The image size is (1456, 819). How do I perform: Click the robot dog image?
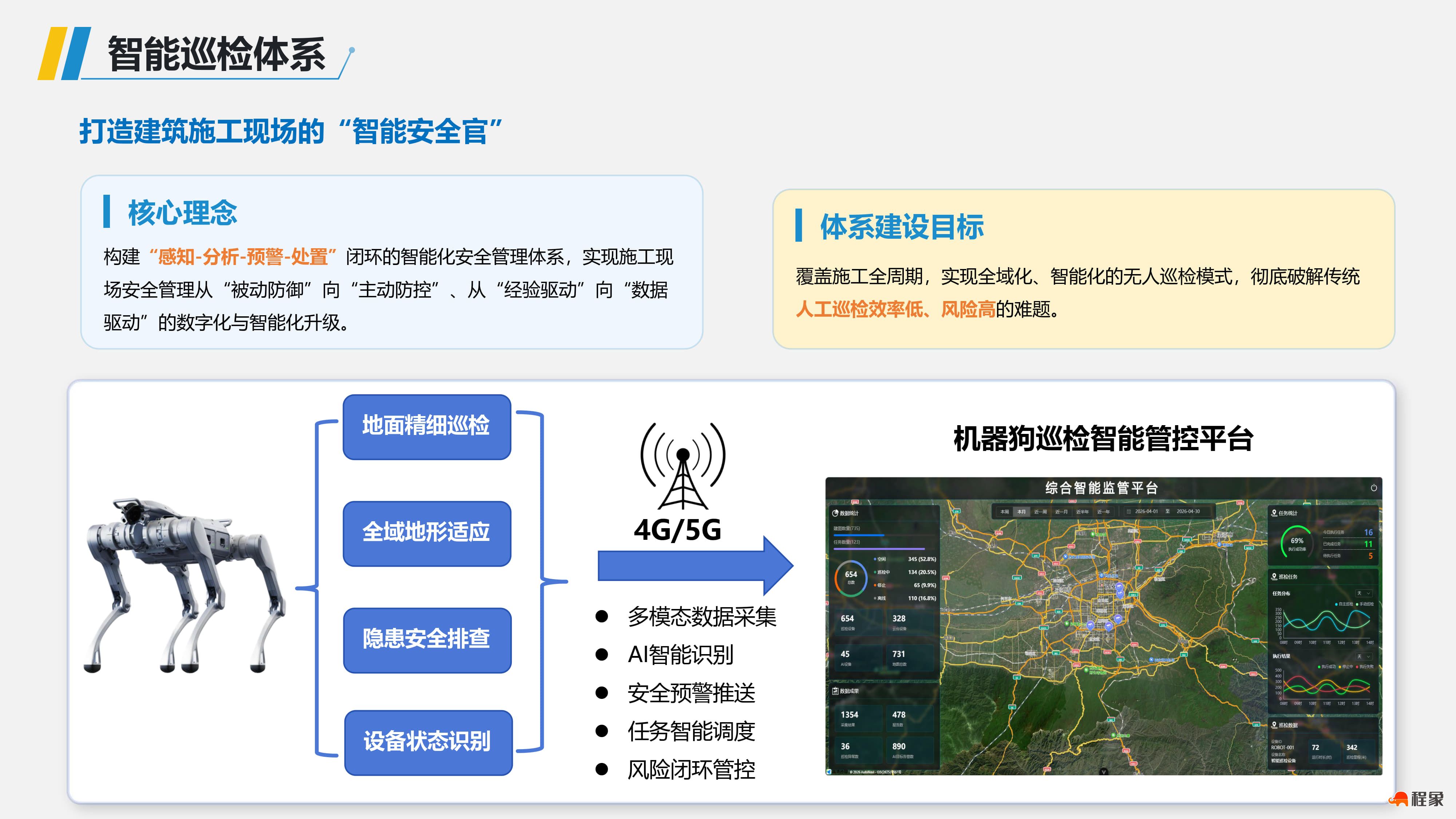pos(185,585)
